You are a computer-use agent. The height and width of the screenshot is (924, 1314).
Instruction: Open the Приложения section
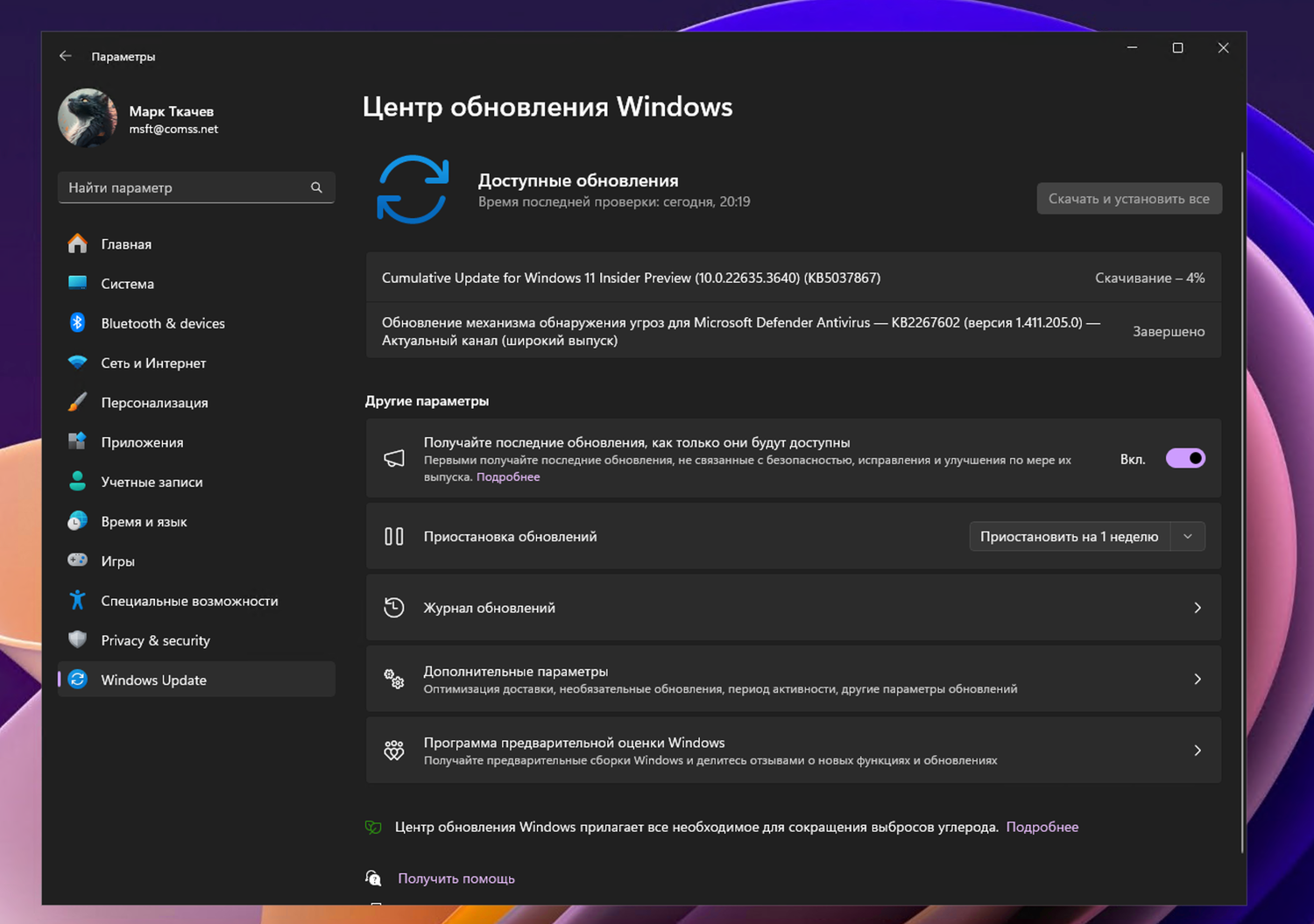196,441
